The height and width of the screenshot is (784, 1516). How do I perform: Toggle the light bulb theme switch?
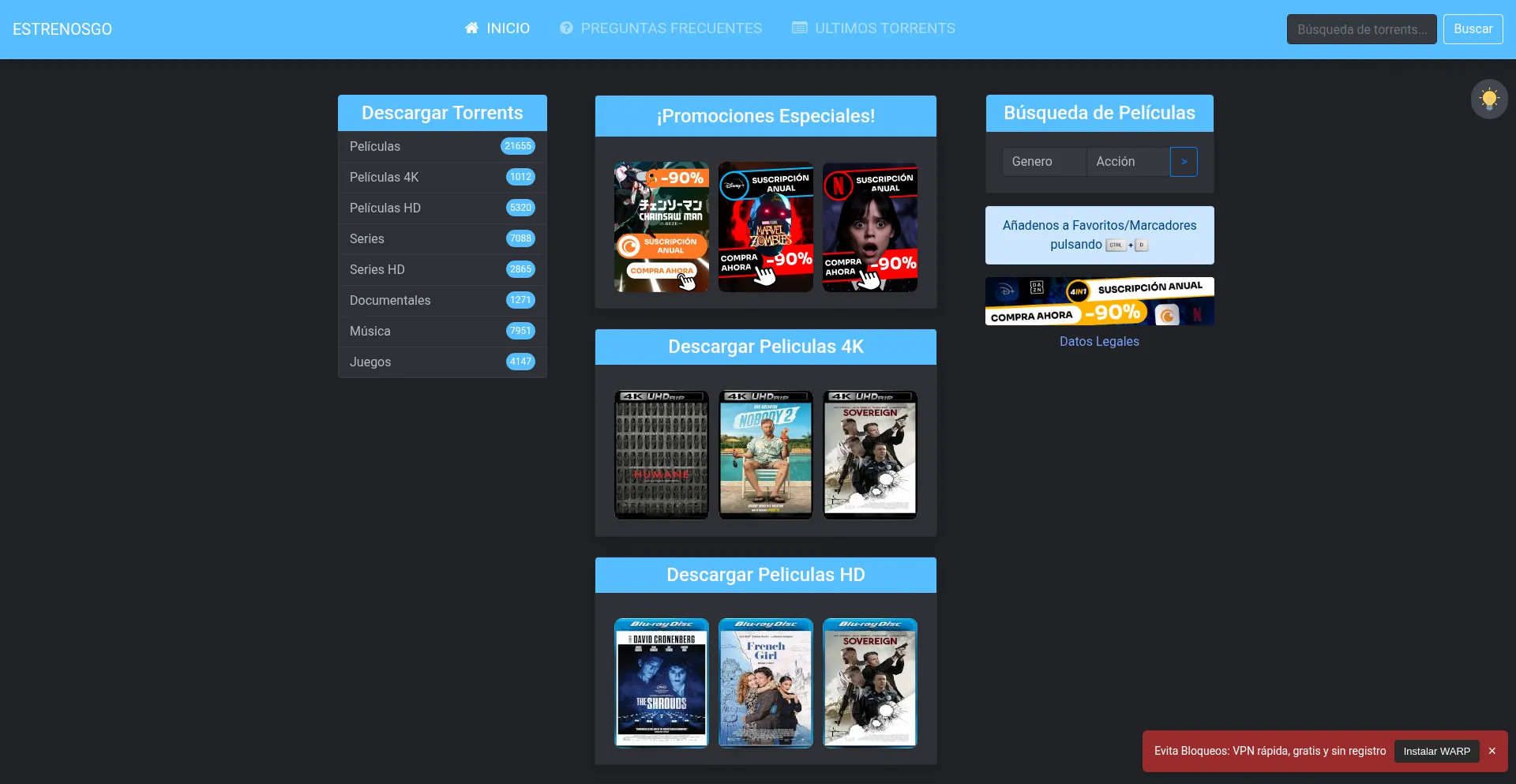[1488, 99]
